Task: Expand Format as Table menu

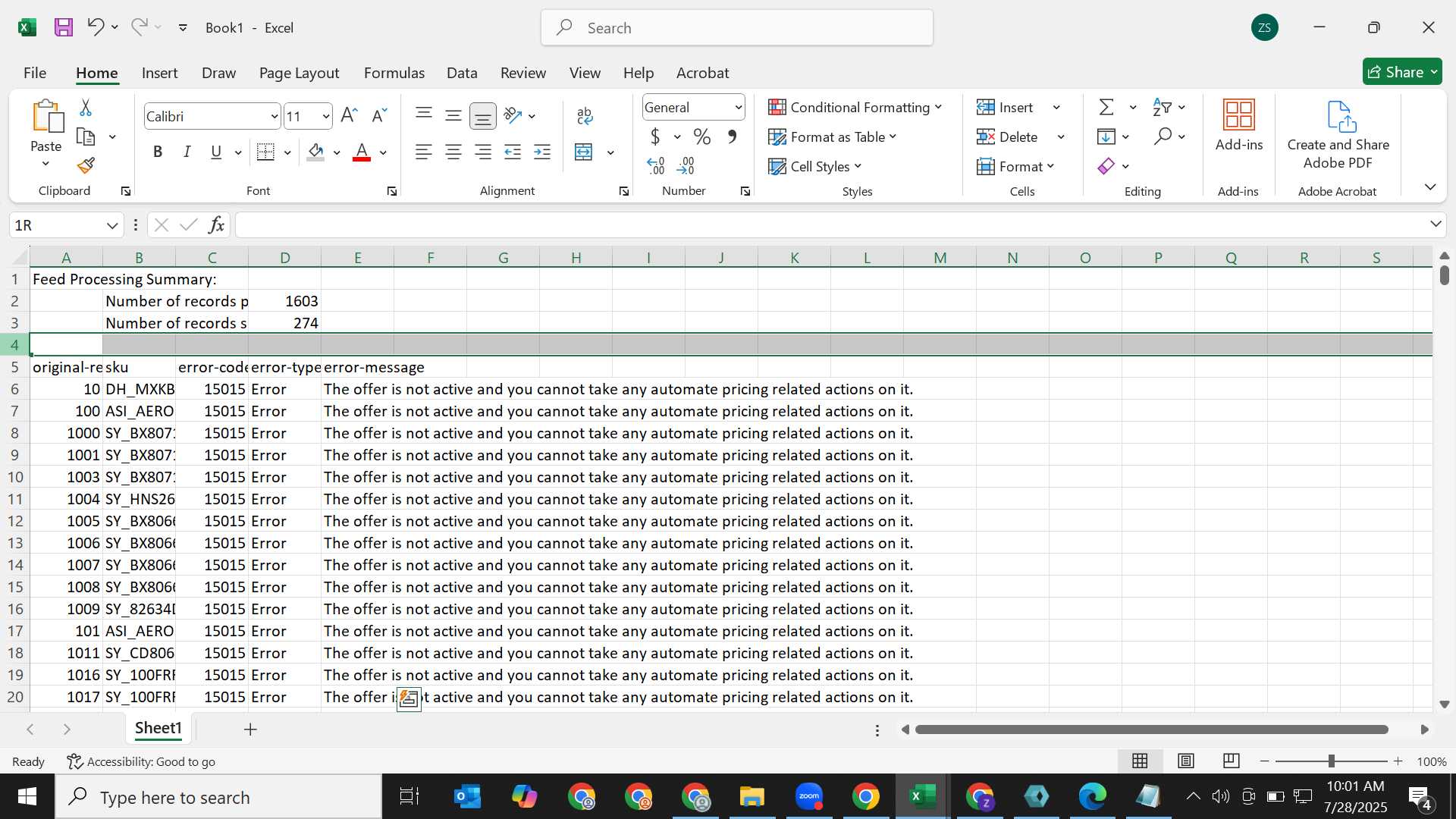Action: pyautogui.click(x=832, y=136)
